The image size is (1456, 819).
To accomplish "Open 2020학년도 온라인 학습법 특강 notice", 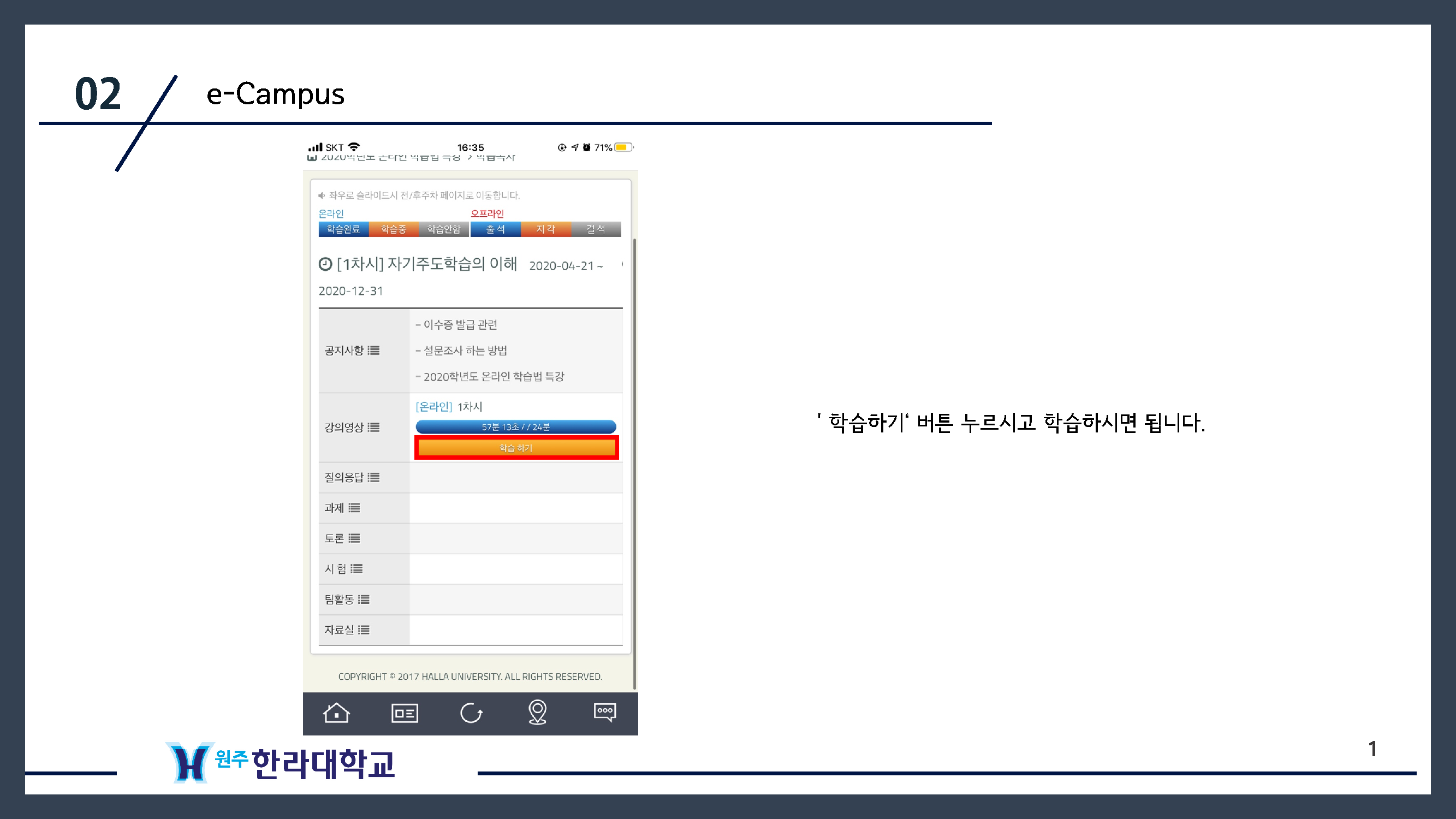I will [x=494, y=376].
